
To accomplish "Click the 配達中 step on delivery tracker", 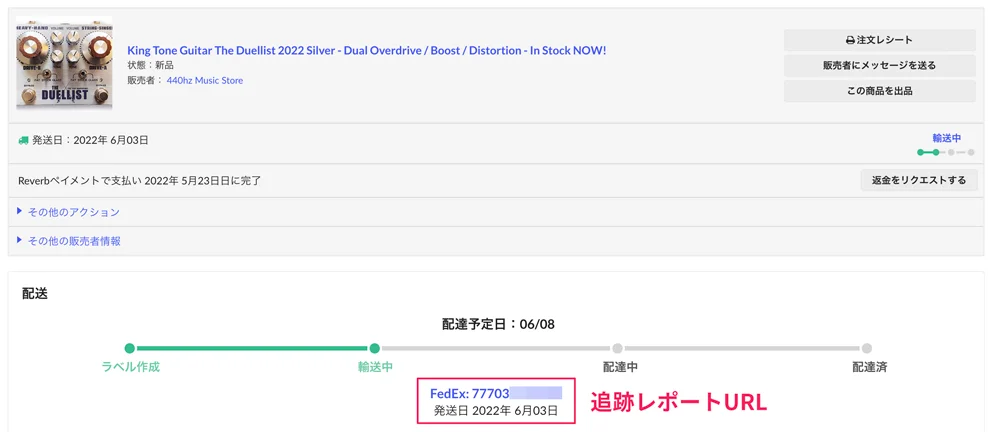I will (621, 367).
